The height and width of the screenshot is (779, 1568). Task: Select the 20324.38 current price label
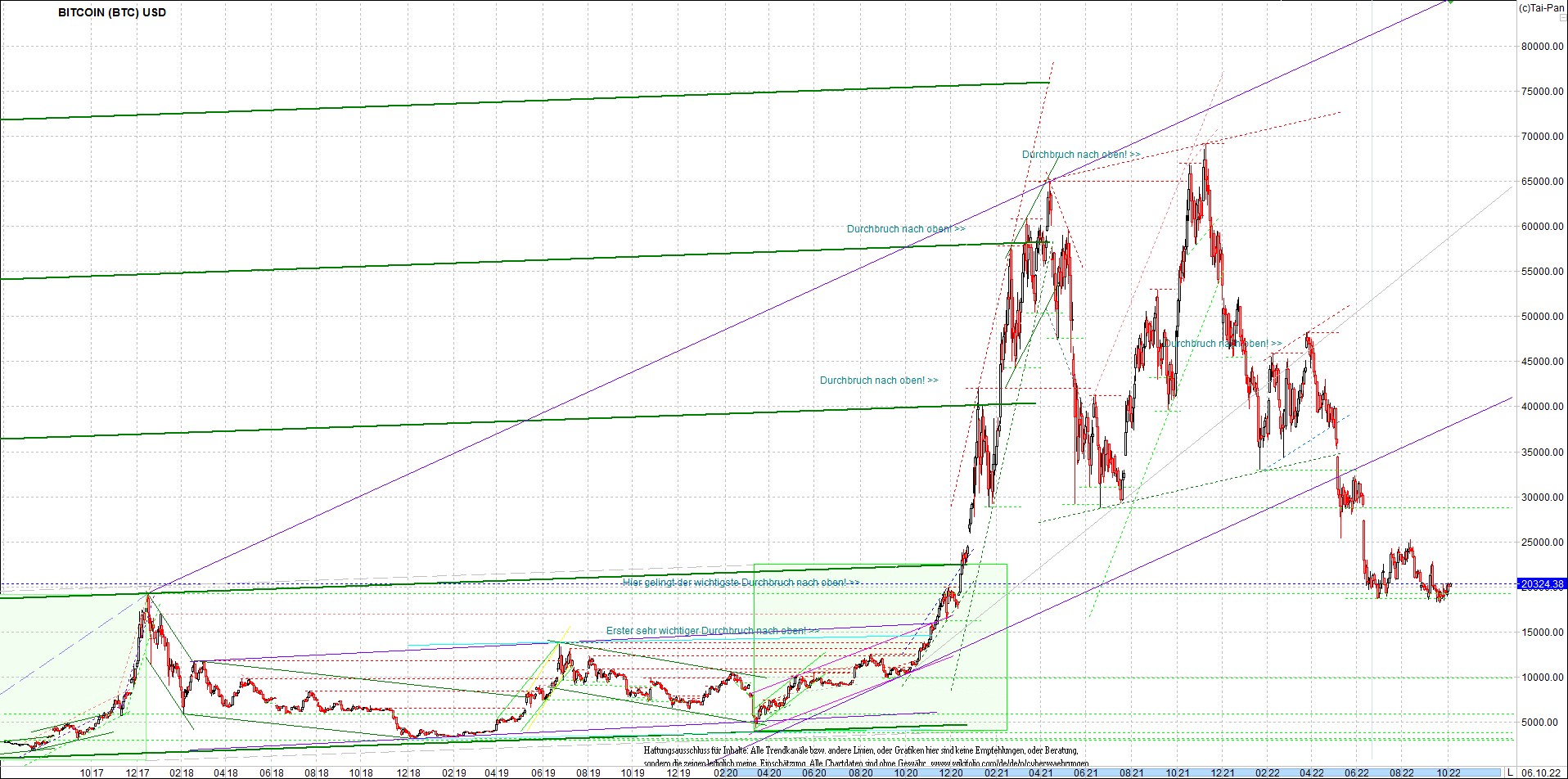pyautogui.click(x=1542, y=584)
